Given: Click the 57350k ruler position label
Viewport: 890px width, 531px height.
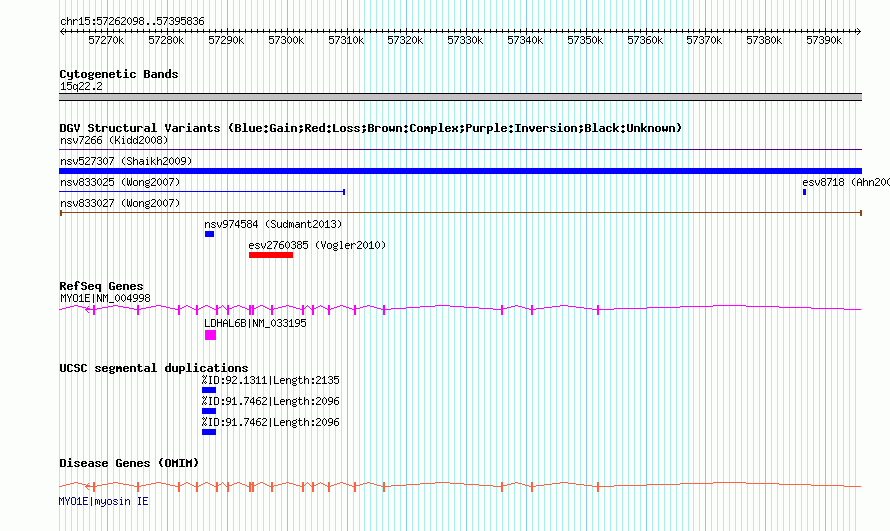Looking at the screenshot, I should (585, 41).
